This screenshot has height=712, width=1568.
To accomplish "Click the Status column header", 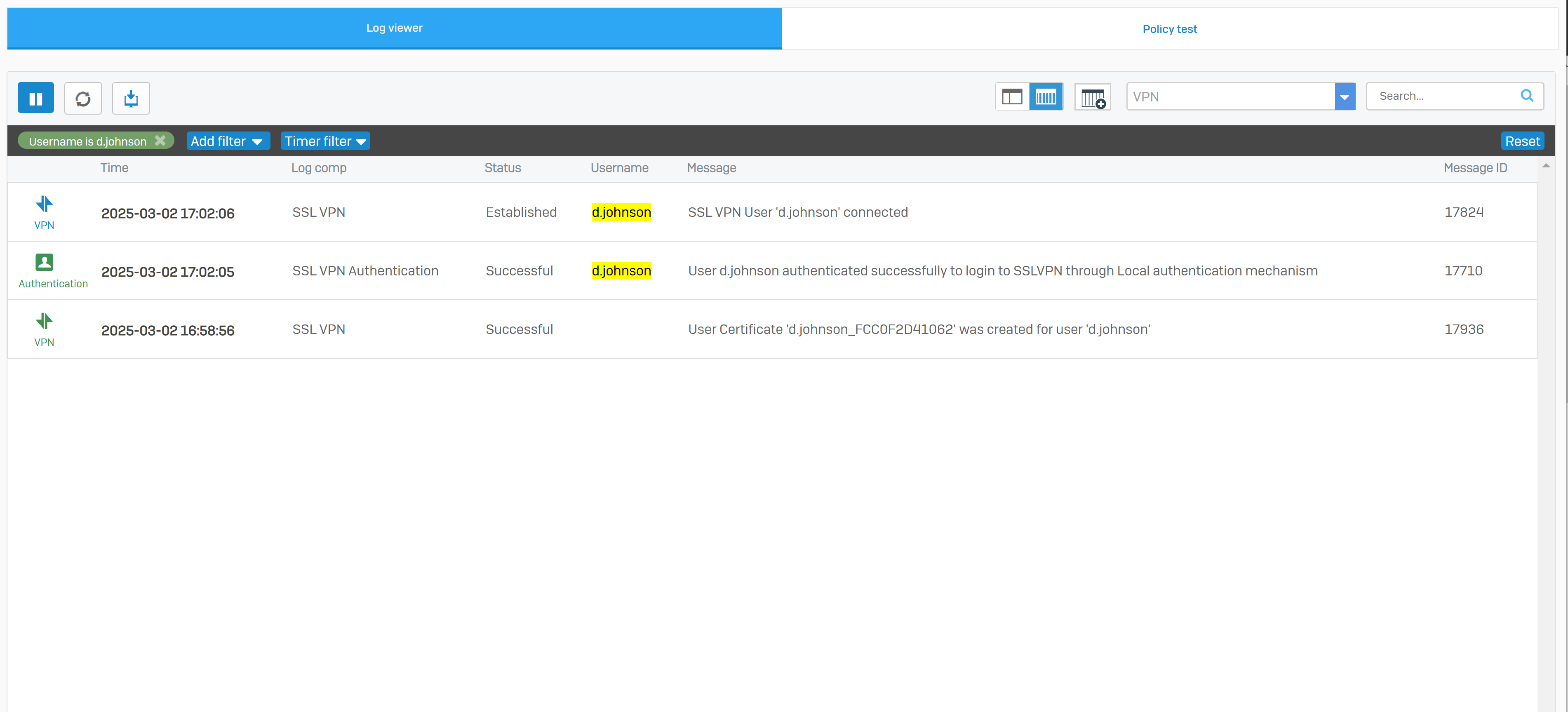I will click(503, 168).
